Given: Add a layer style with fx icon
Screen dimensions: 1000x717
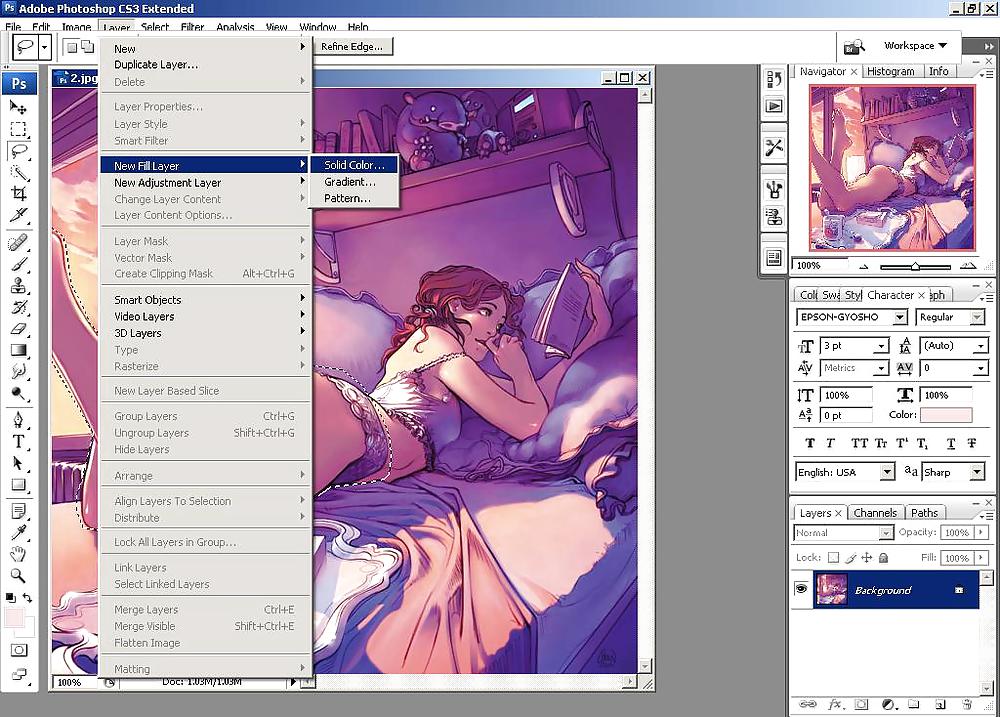Looking at the screenshot, I should click(835, 704).
